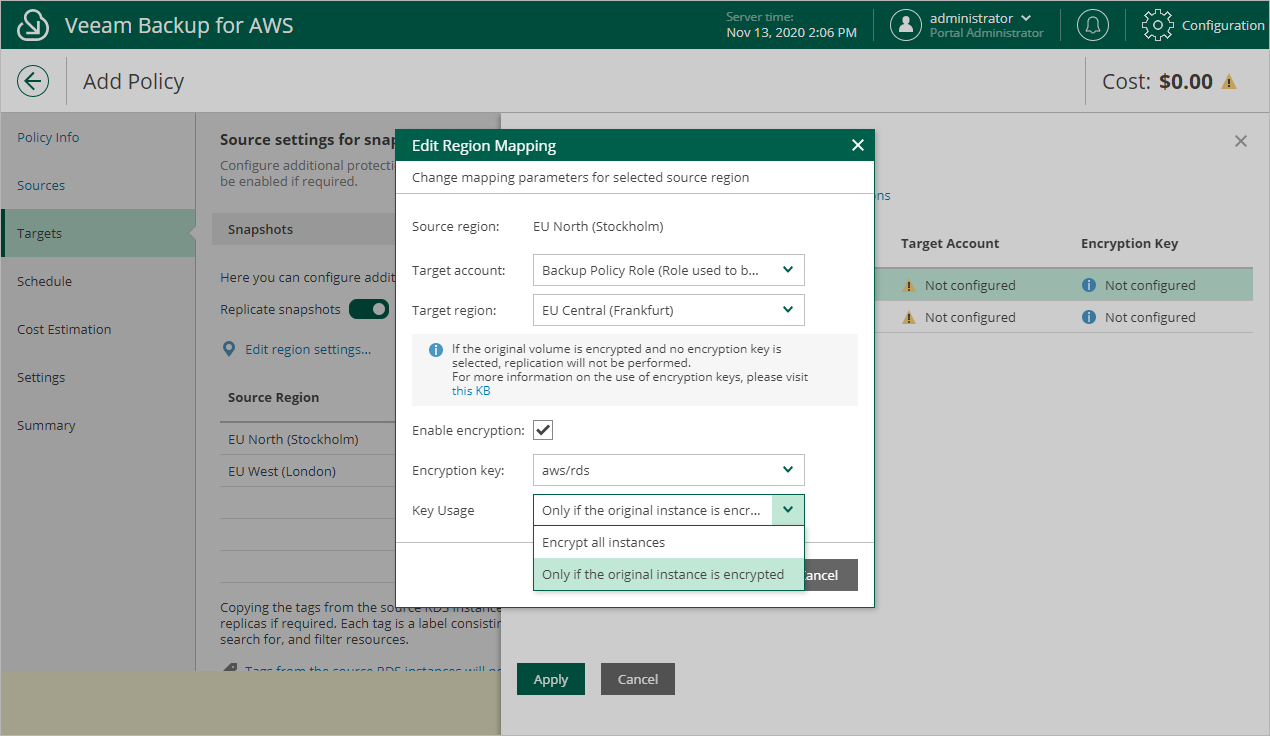Close the Edit Region Mapping dialog
The height and width of the screenshot is (736, 1270).
click(x=857, y=145)
